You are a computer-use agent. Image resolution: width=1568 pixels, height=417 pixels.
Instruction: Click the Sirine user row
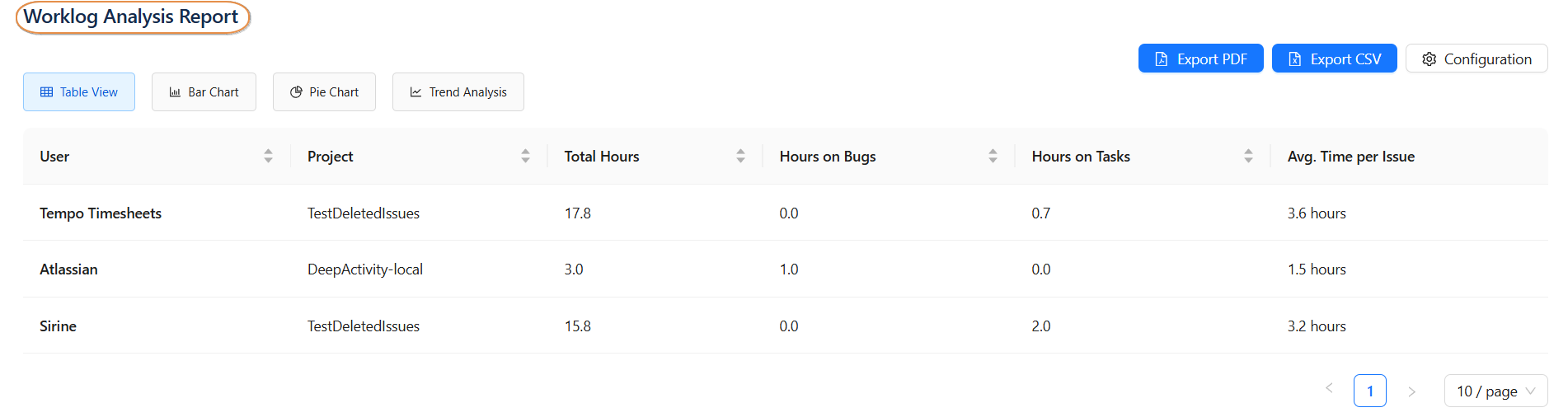[58, 326]
